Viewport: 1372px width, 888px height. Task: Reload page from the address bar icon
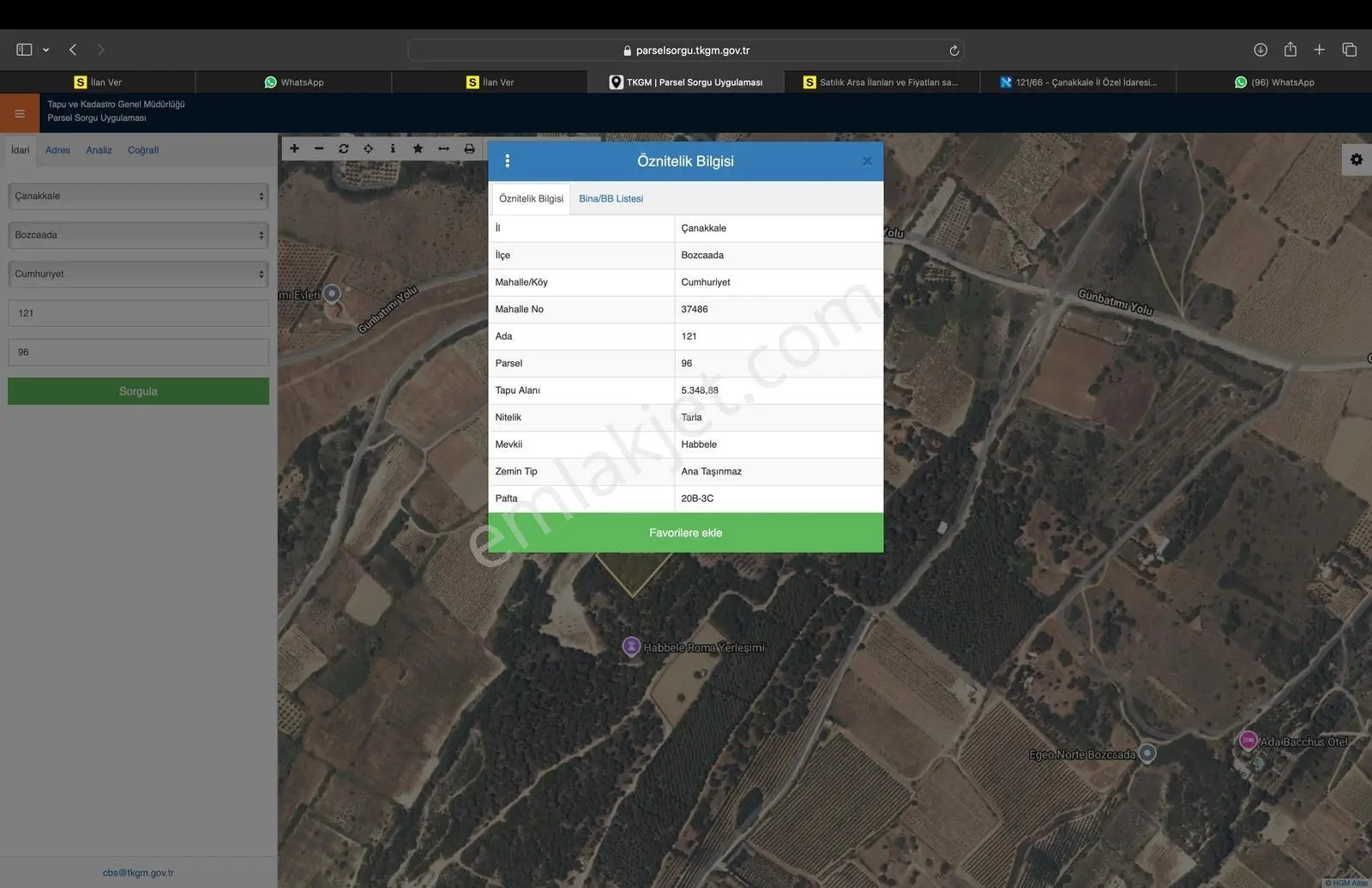(x=954, y=51)
